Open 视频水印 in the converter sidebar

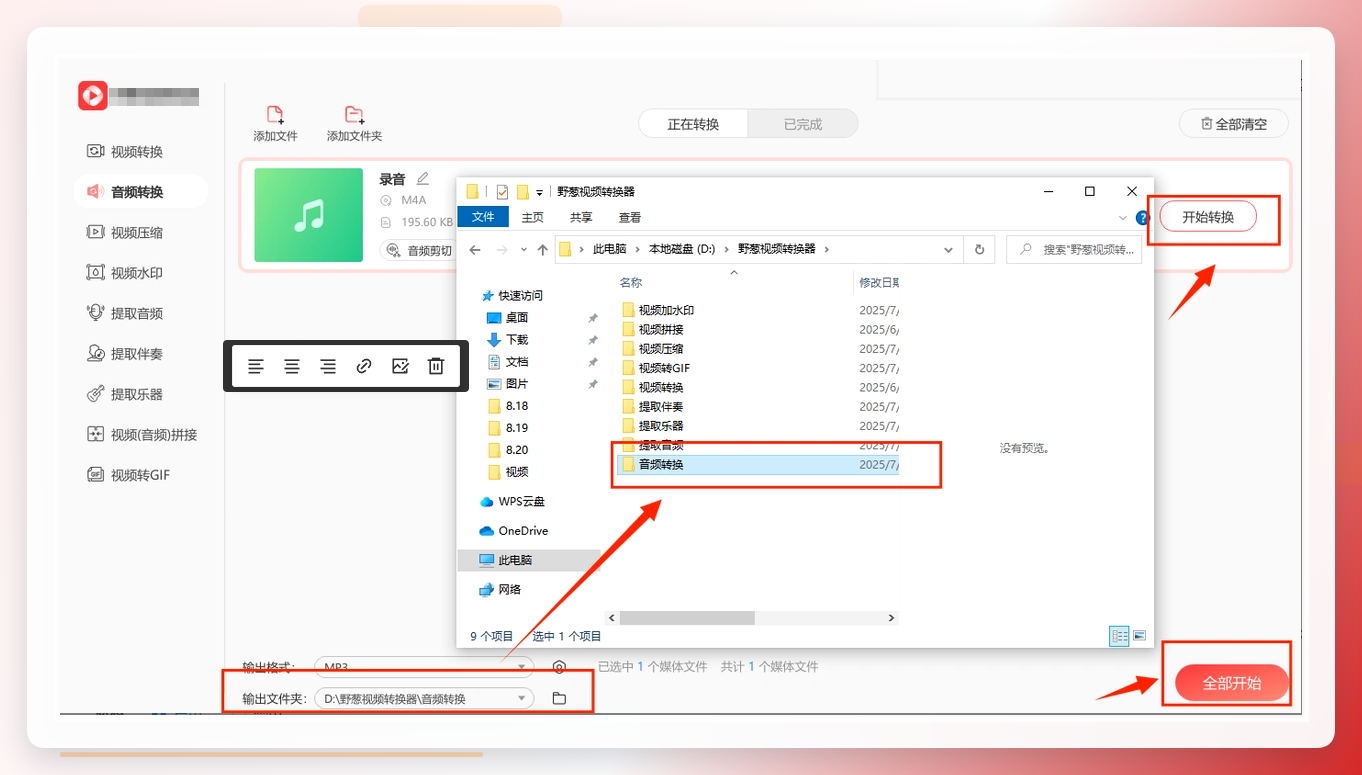coord(125,273)
